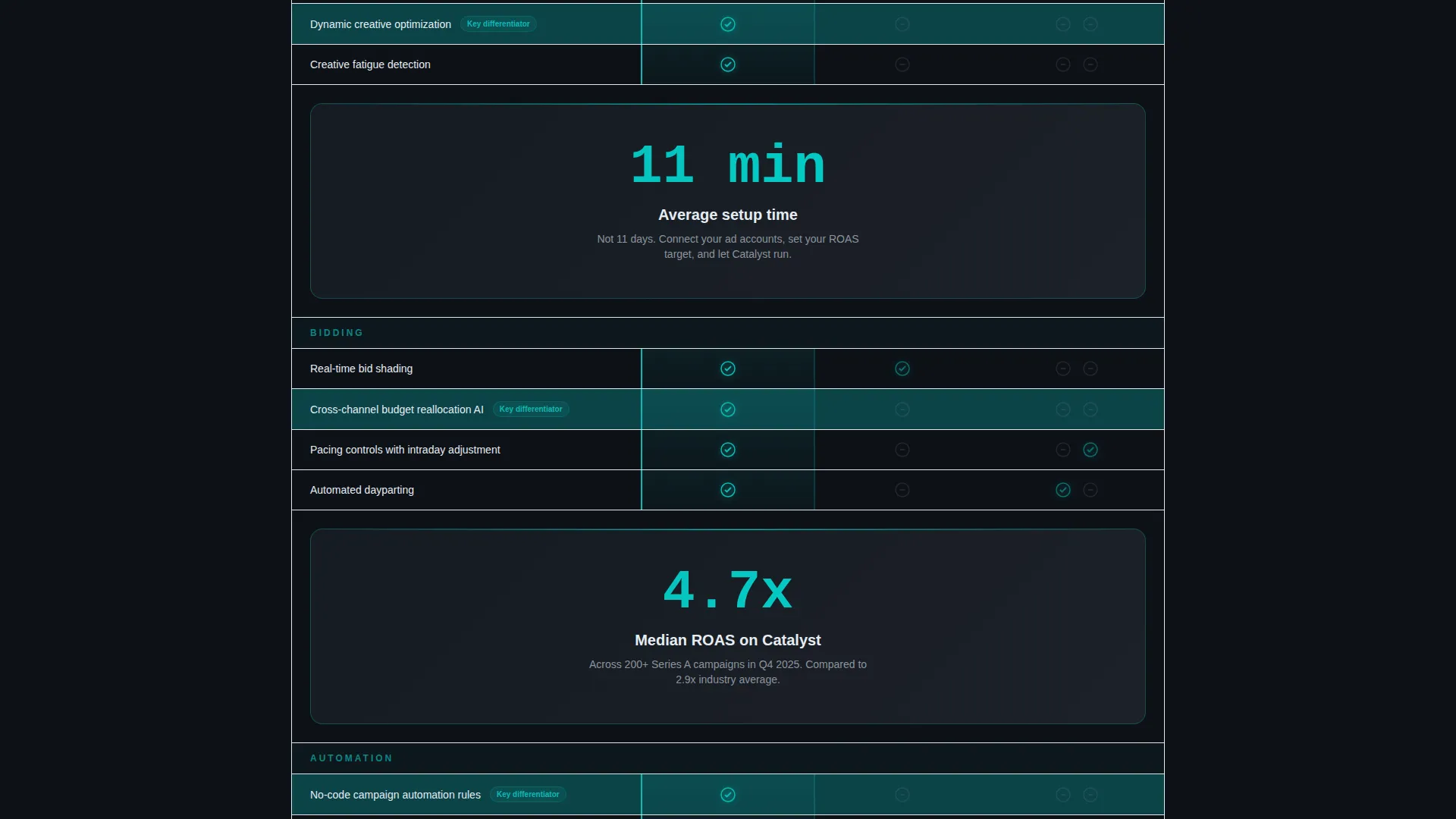Viewport: 1456px width, 819px height.
Task: Click the second-column checkmark for Real-time bid shading
Action: pyautogui.click(x=902, y=369)
